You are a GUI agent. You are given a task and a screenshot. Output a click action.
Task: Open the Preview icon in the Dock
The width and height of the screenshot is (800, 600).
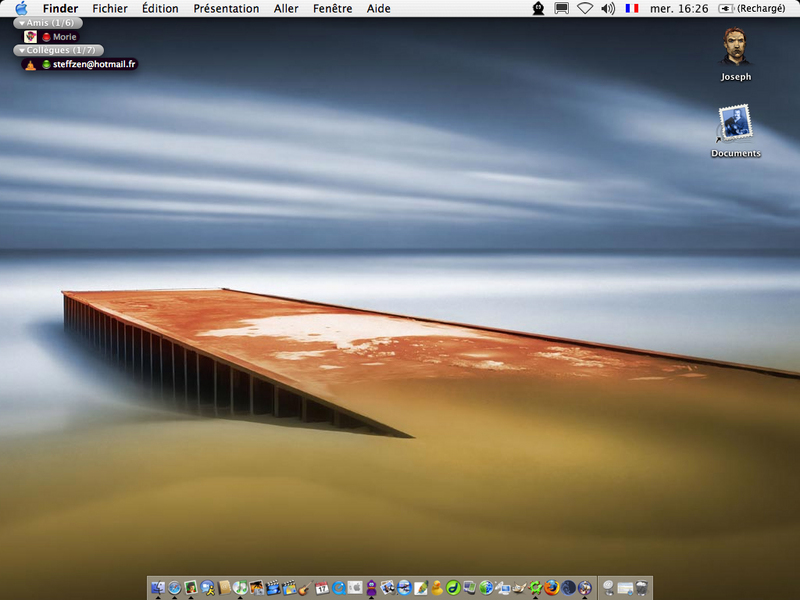coord(387,588)
